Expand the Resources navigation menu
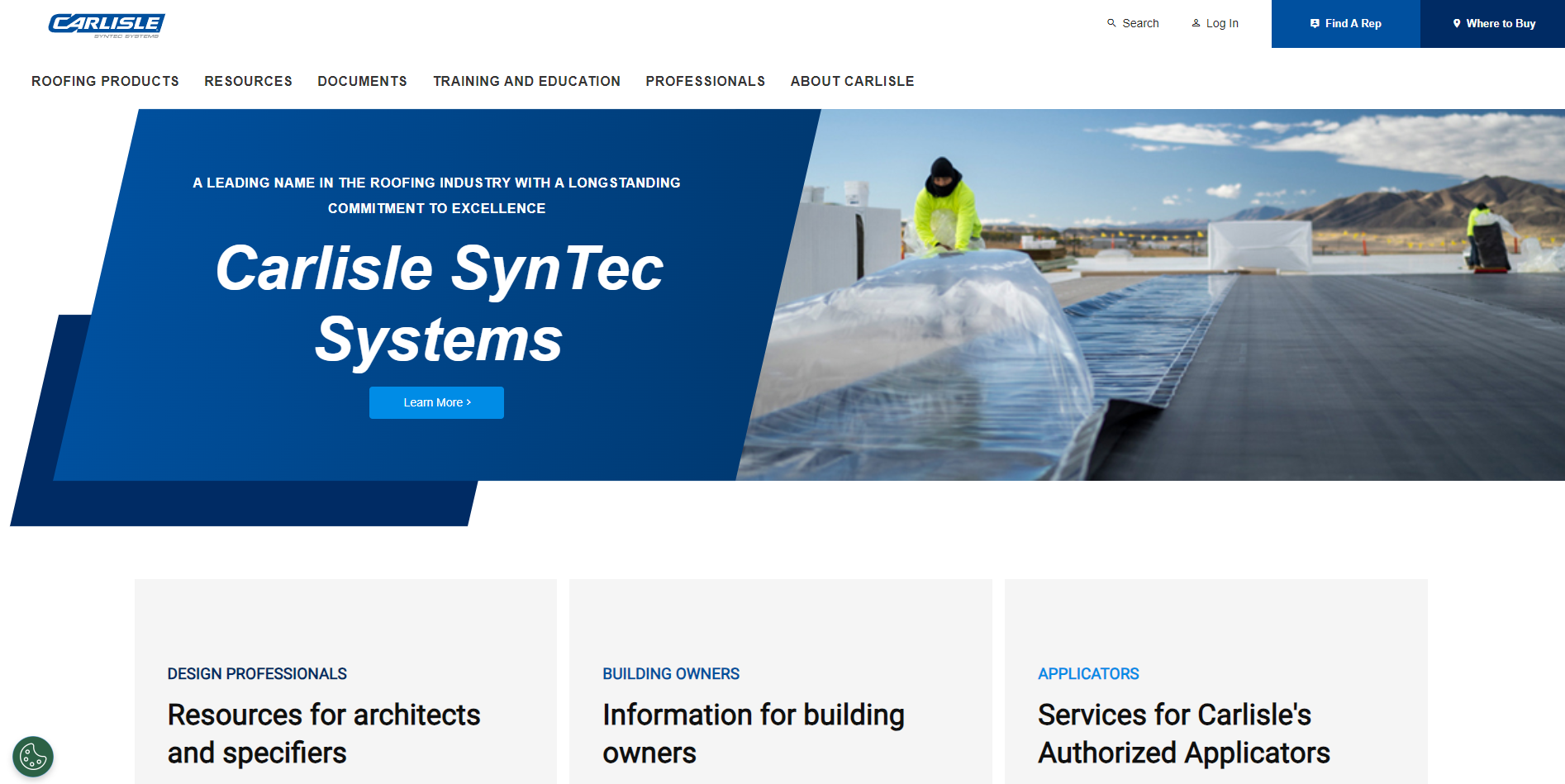The image size is (1565, 784). pos(248,81)
